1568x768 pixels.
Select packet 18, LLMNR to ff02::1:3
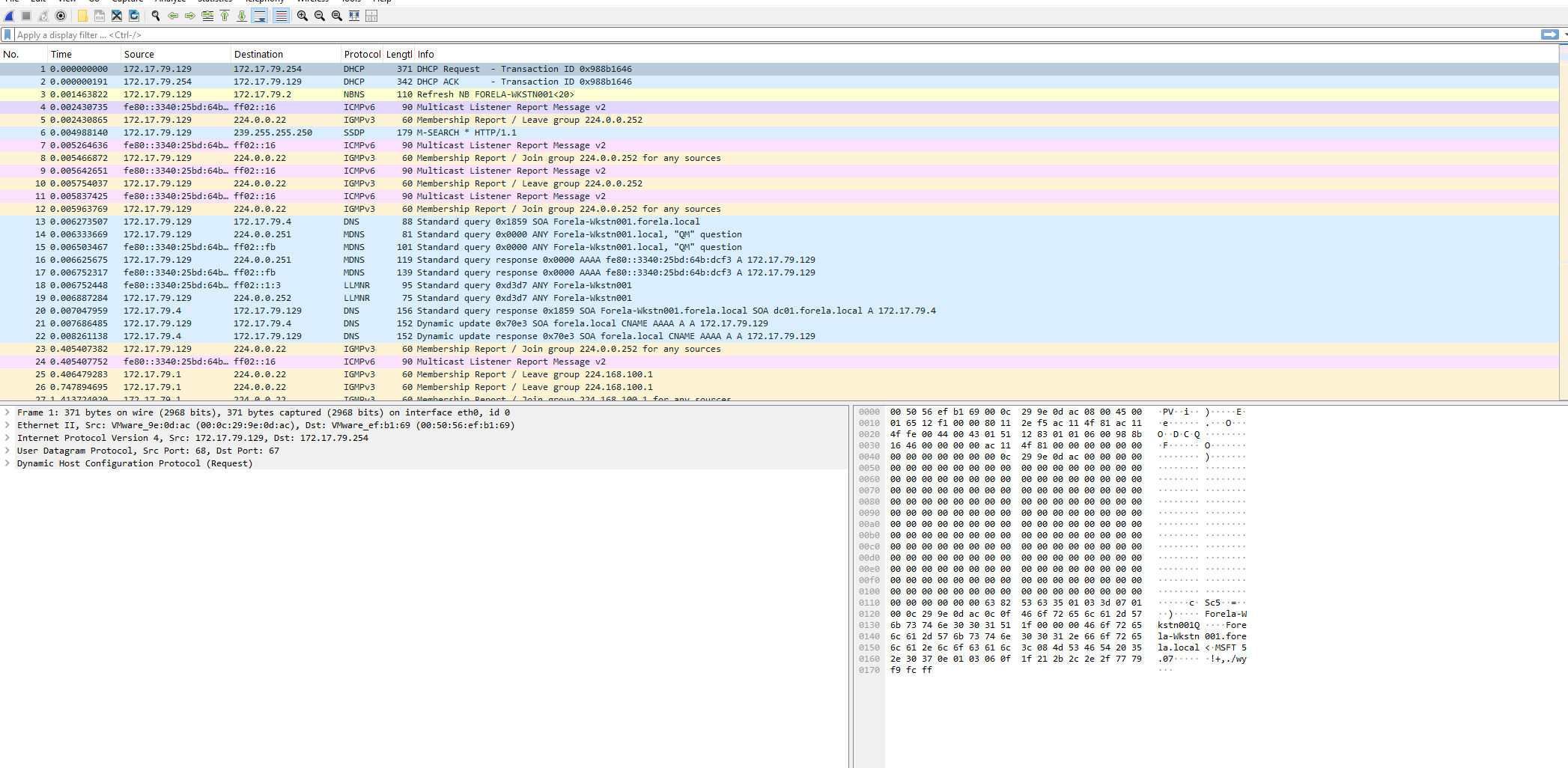779,285
